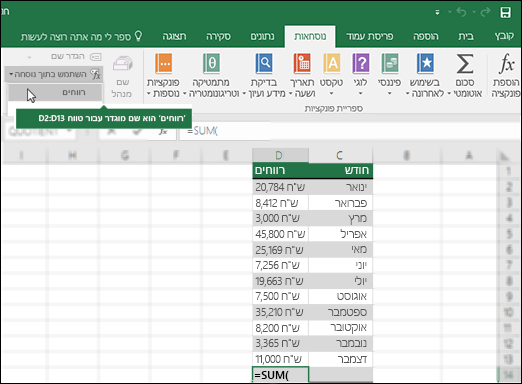Open the Use in Formula dropdown
This screenshot has width=522, height=384.
pos(54,74)
